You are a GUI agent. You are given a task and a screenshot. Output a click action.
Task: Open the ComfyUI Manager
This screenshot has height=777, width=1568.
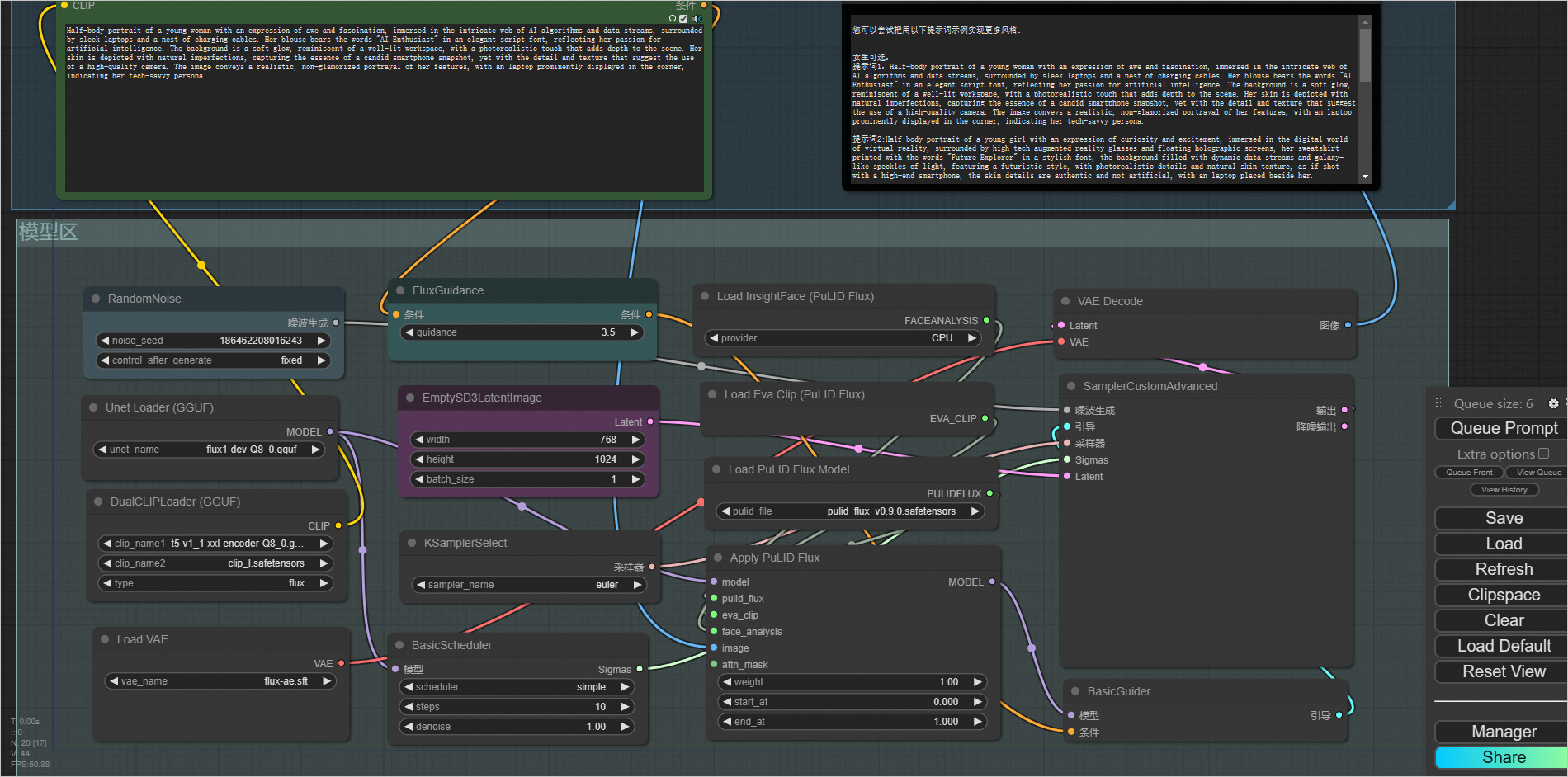(1504, 732)
